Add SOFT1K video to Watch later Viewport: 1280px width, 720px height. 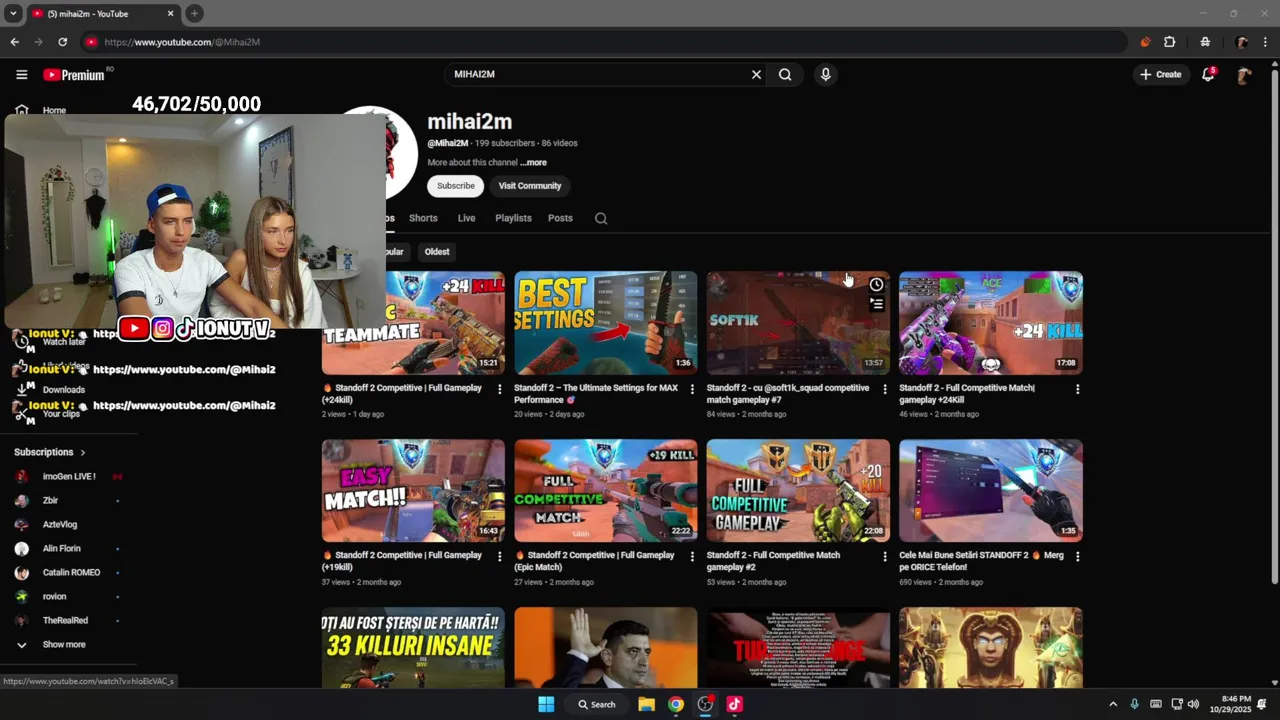click(876, 284)
